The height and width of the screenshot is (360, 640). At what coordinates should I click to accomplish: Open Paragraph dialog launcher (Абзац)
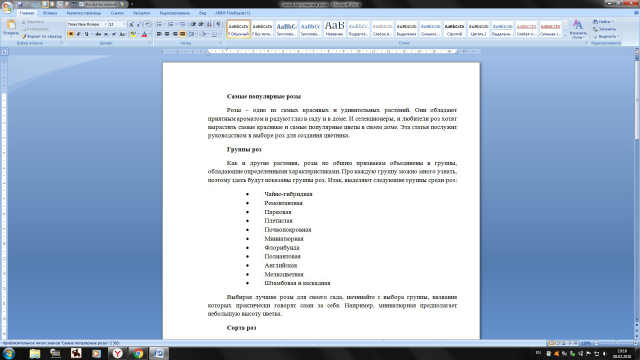point(220,43)
